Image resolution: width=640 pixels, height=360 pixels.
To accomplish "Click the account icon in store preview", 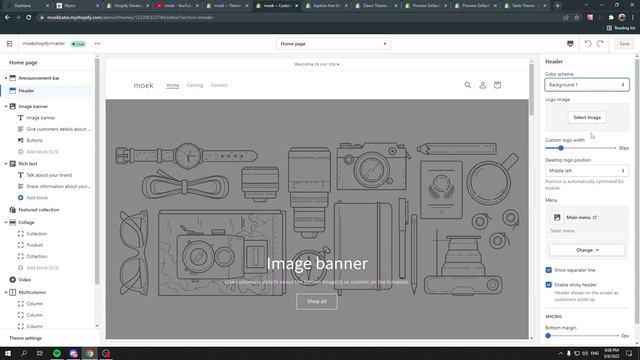I will tap(482, 85).
